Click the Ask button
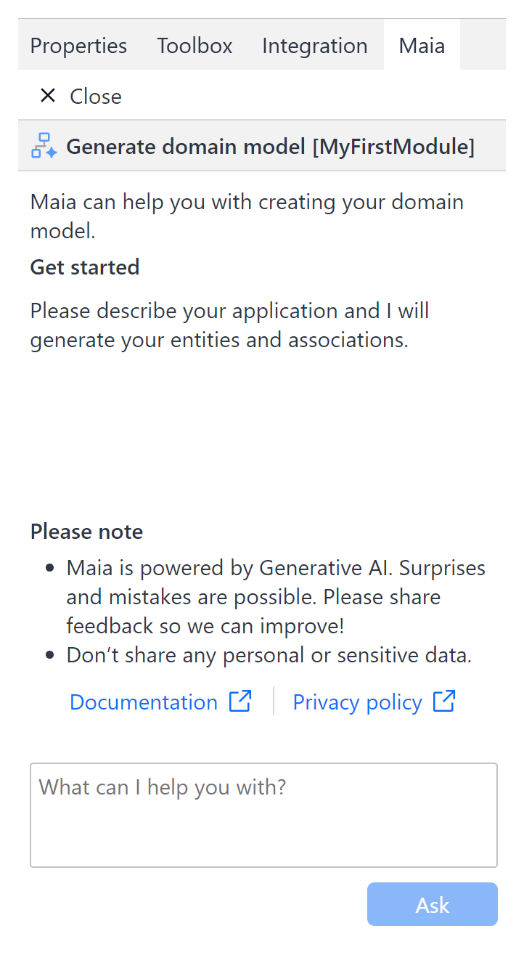524x955 pixels. (x=432, y=904)
